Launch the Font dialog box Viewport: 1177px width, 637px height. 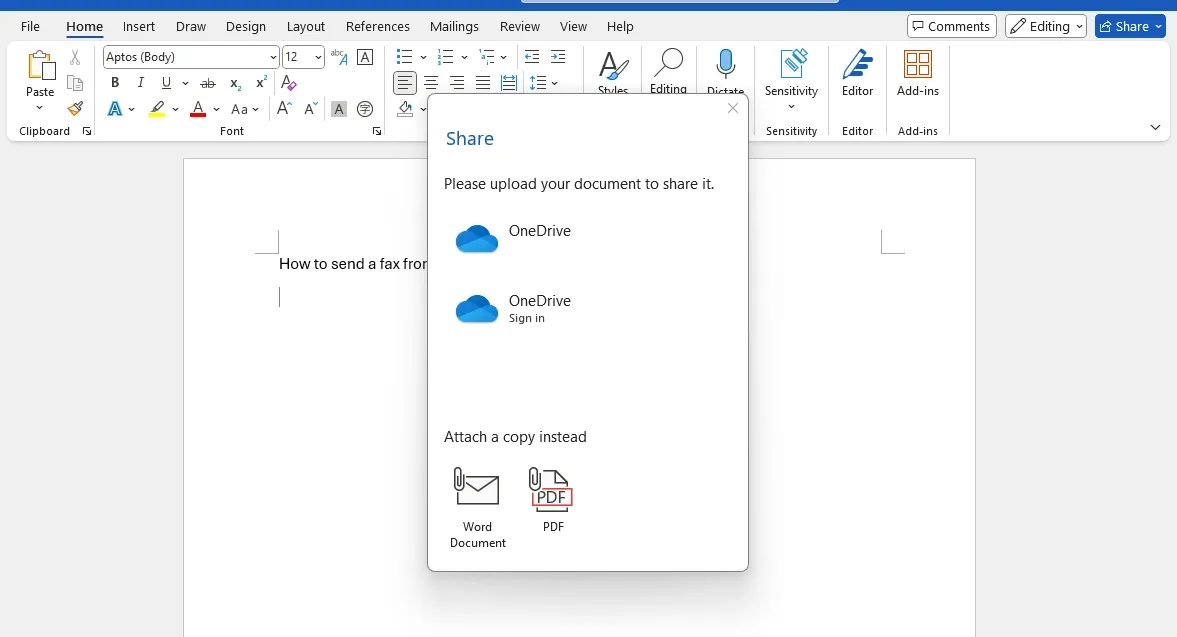377,131
